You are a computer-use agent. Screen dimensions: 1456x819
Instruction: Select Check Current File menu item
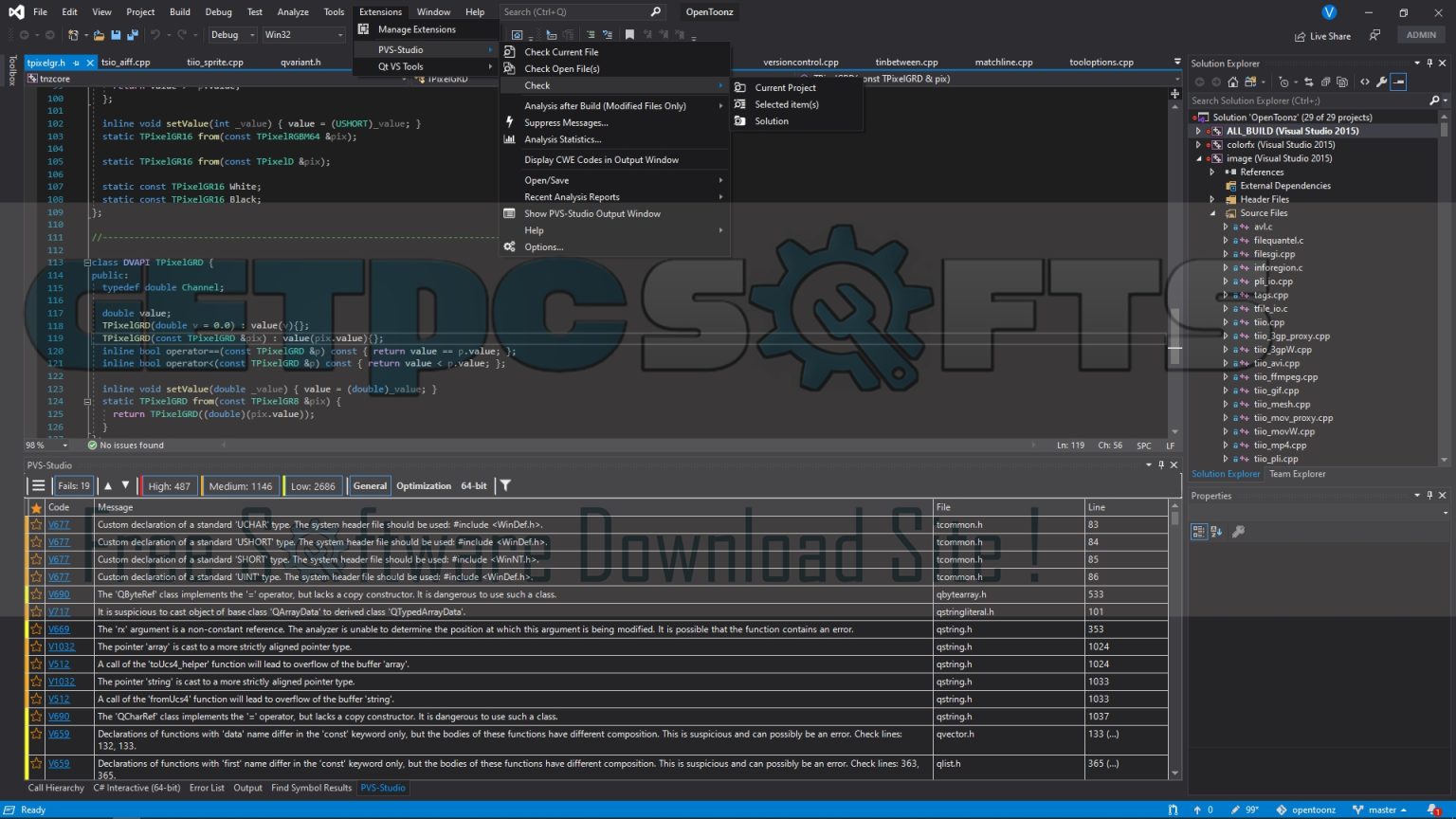coord(614,52)
